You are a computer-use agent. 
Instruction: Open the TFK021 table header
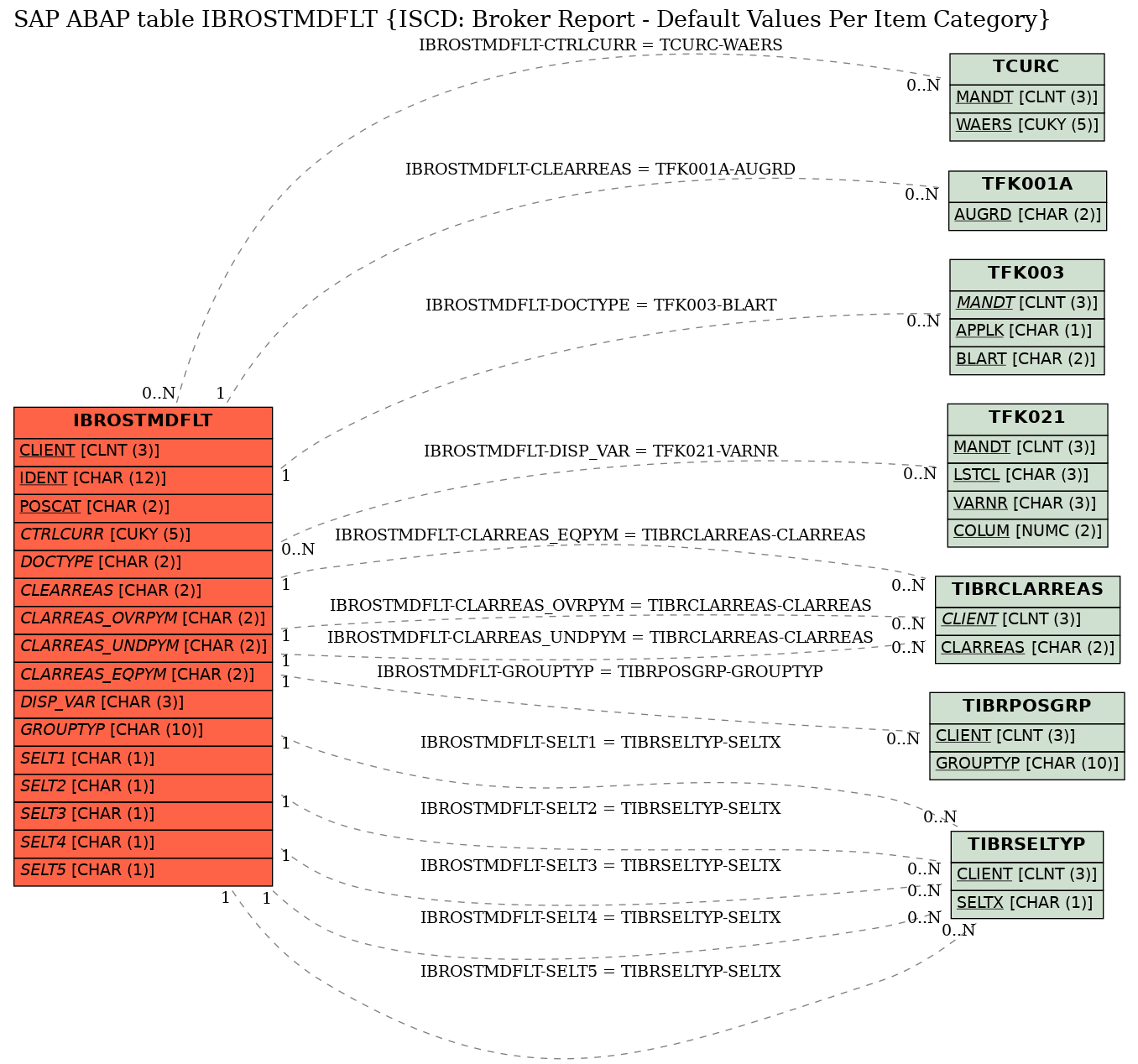click(1027, 418)
